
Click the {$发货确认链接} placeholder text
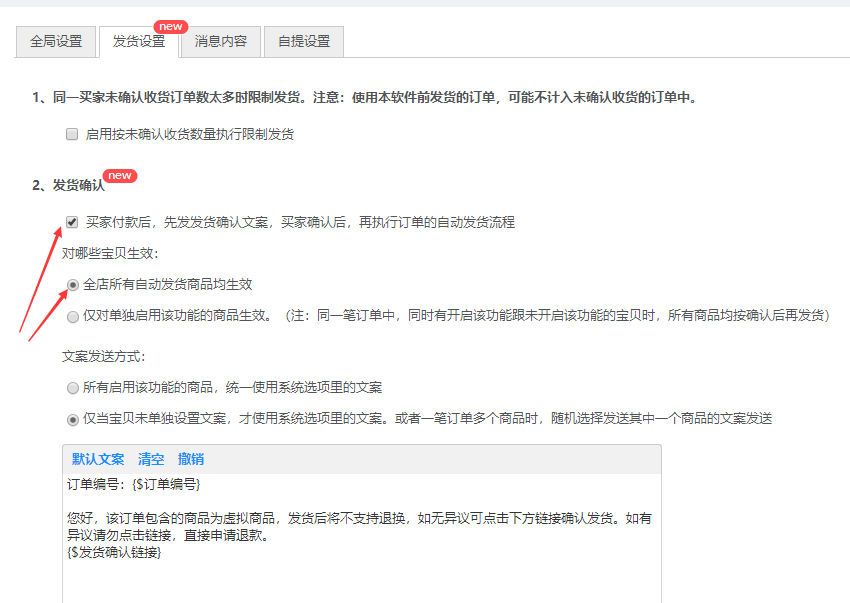pyautogui.click(x=114, y=553)
